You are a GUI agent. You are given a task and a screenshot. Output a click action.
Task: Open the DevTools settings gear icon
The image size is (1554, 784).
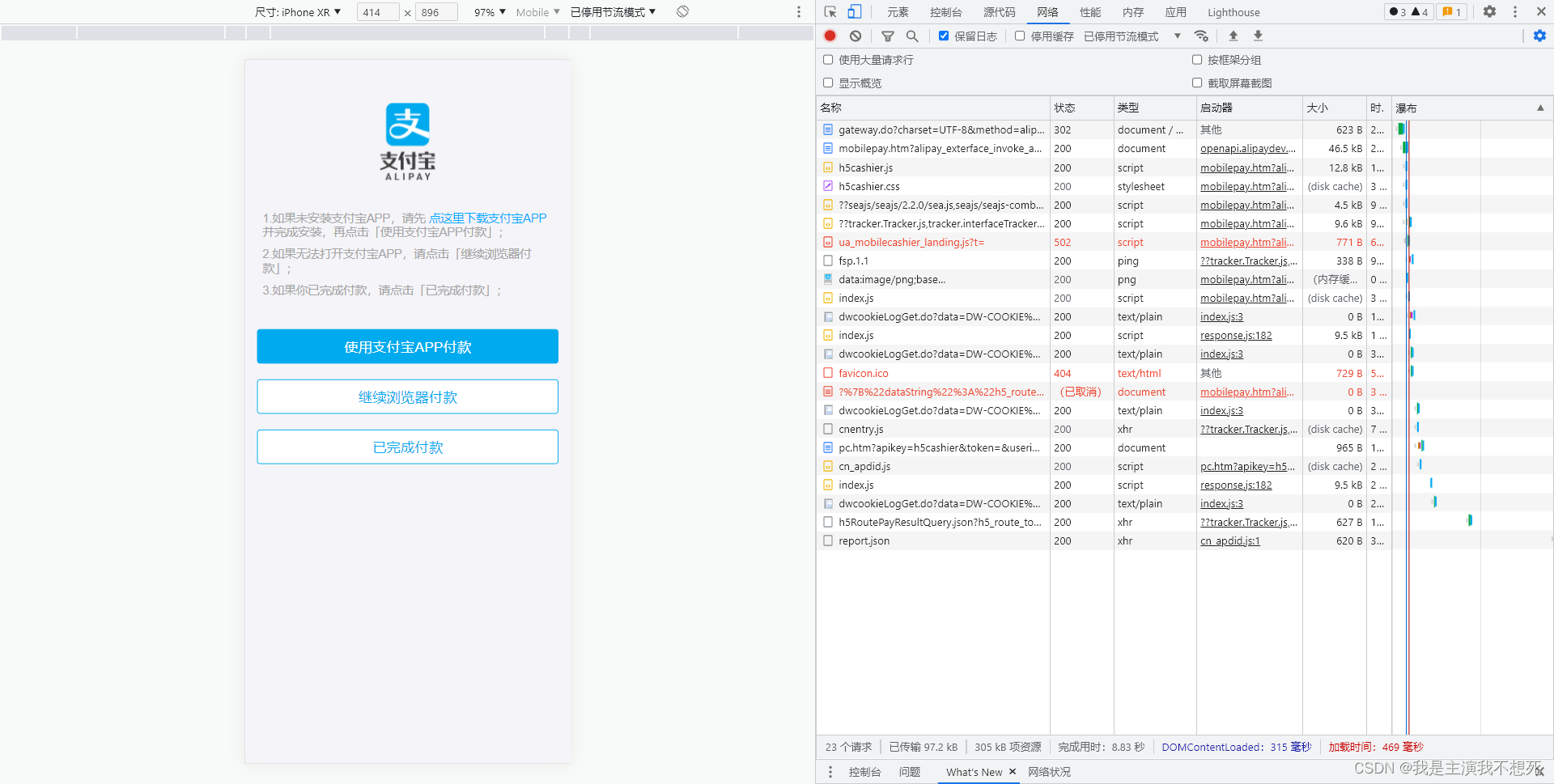pos(1490,11)
